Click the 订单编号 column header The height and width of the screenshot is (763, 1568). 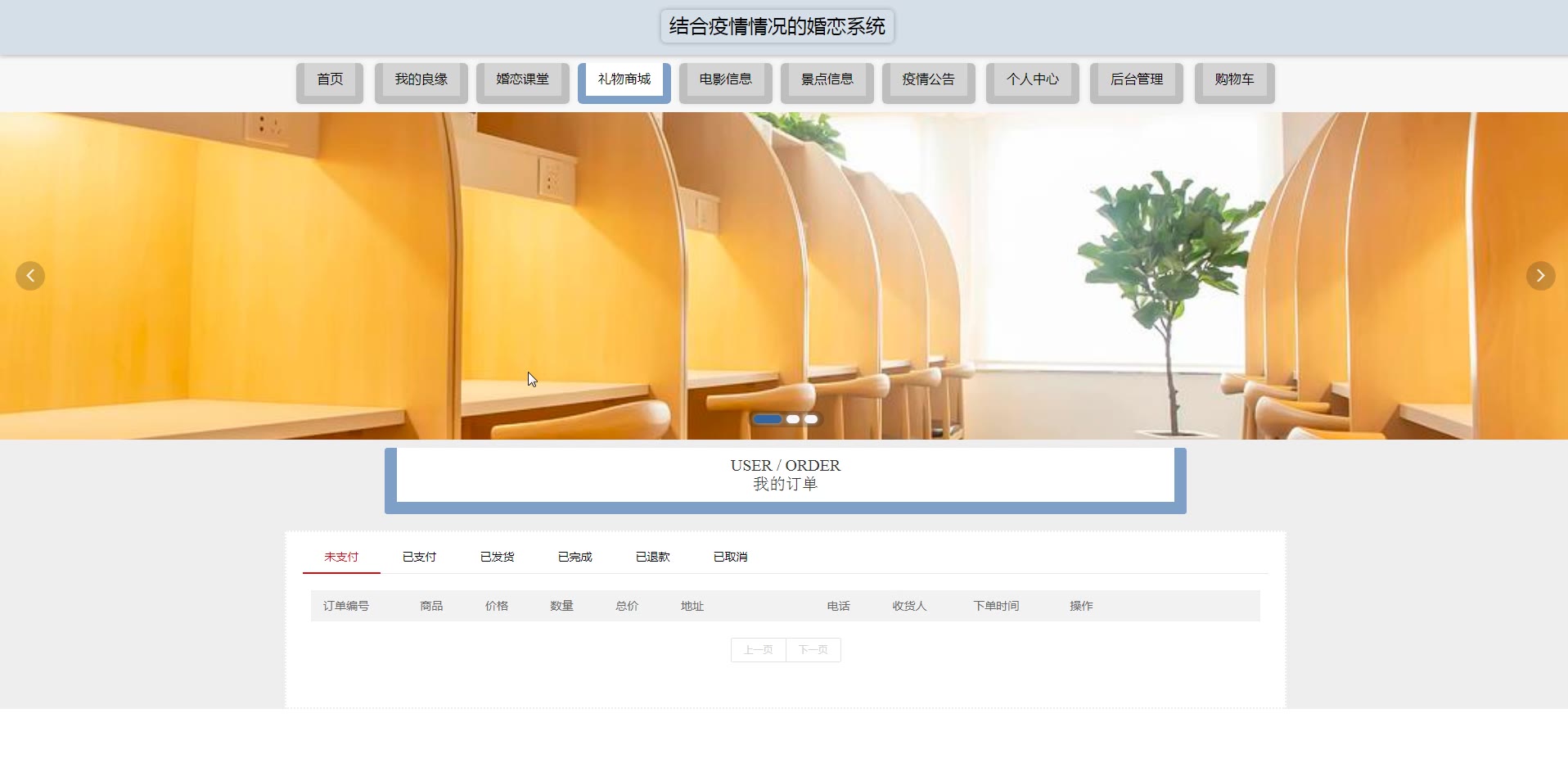346,606
